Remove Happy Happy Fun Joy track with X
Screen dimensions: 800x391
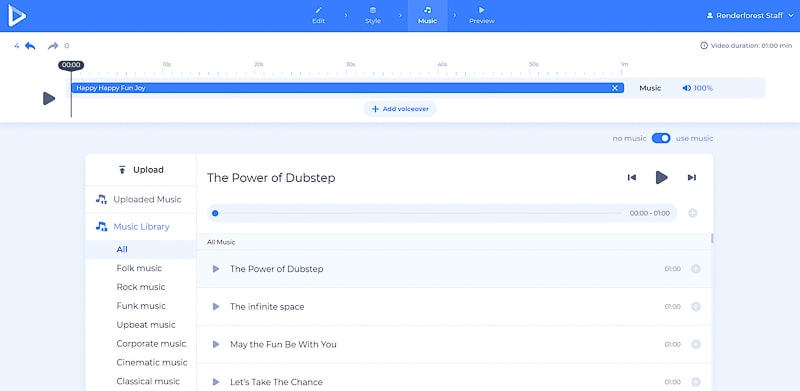pyautogui.click(x=615, y=88)
